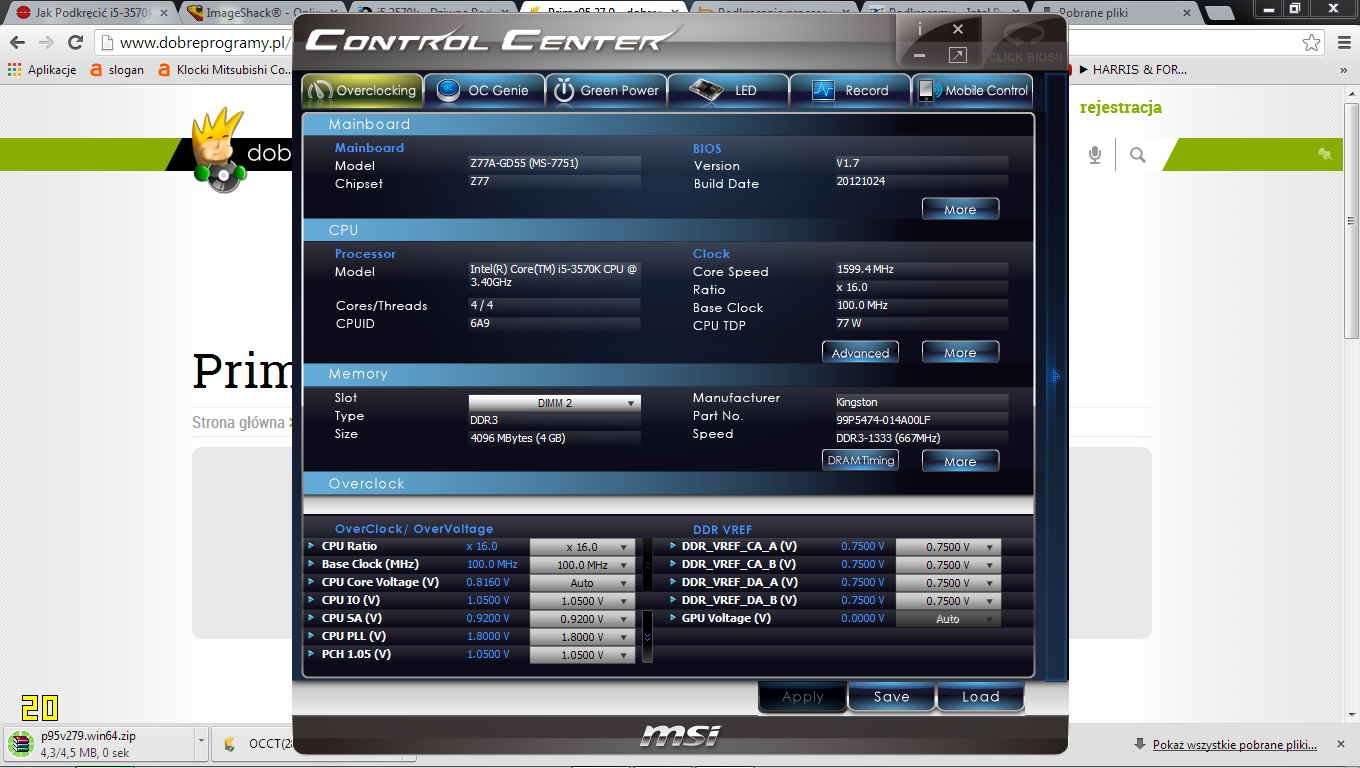Expand the CPU IO (V) row triangle

click(x=312, y=600)
